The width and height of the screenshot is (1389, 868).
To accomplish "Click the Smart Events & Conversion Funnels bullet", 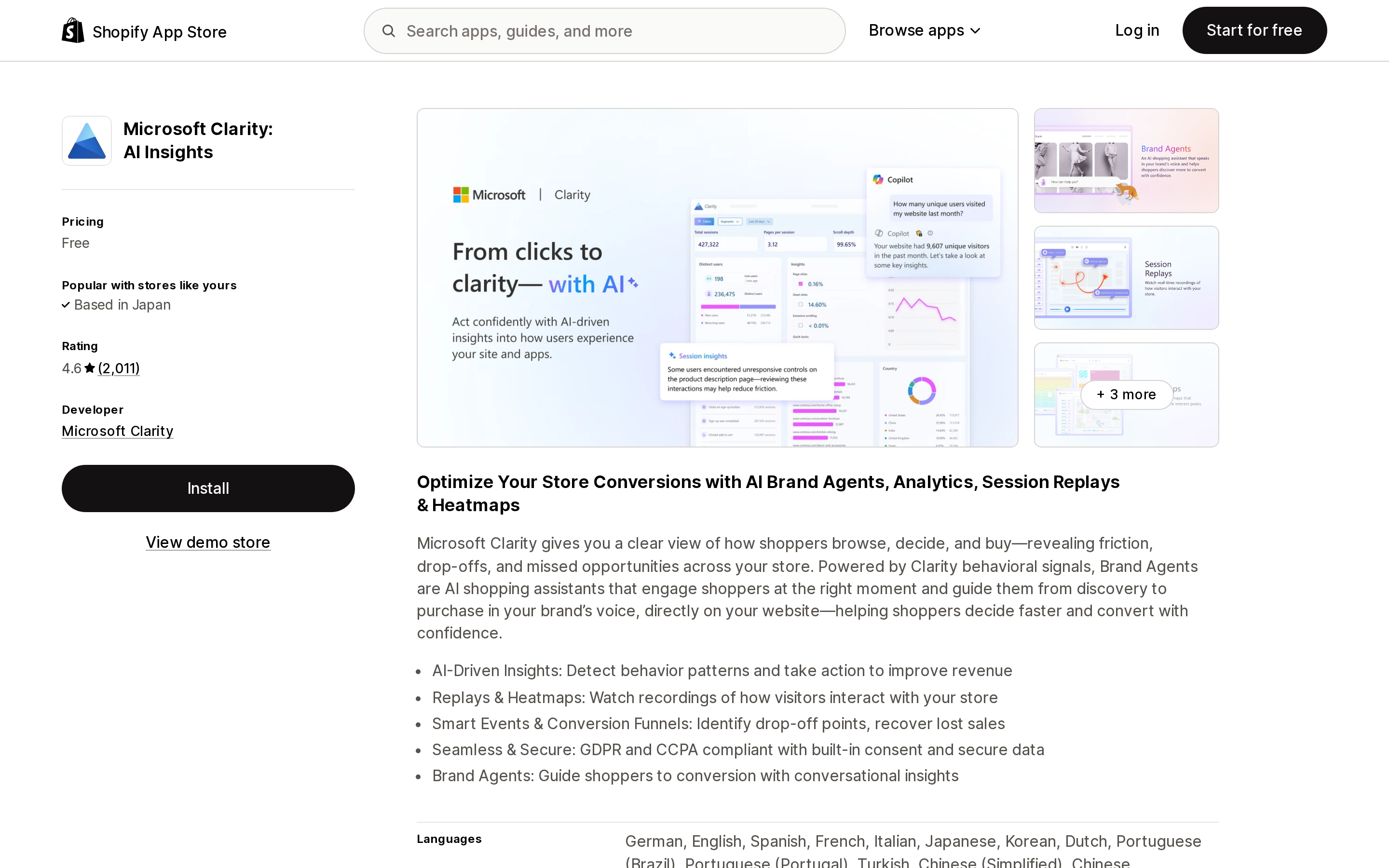I will pos(719,724).
